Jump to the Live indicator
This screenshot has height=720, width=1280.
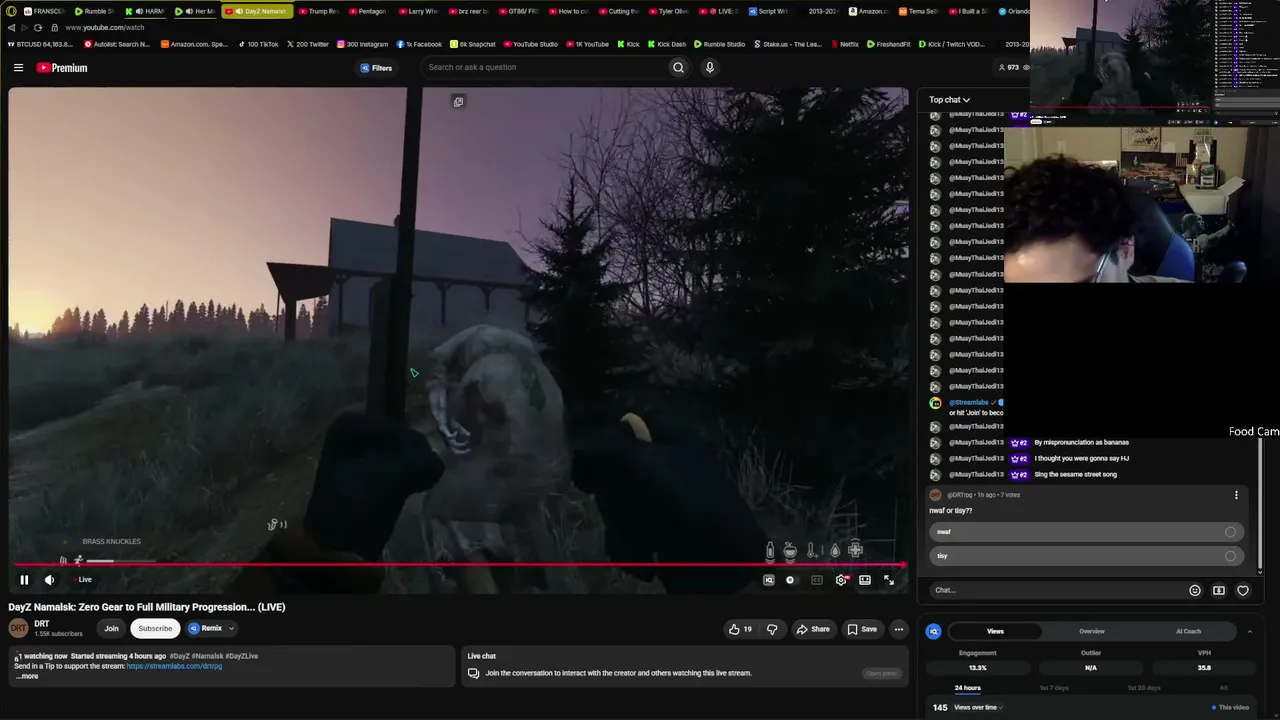pyautogui.click(x=81, y=580)
